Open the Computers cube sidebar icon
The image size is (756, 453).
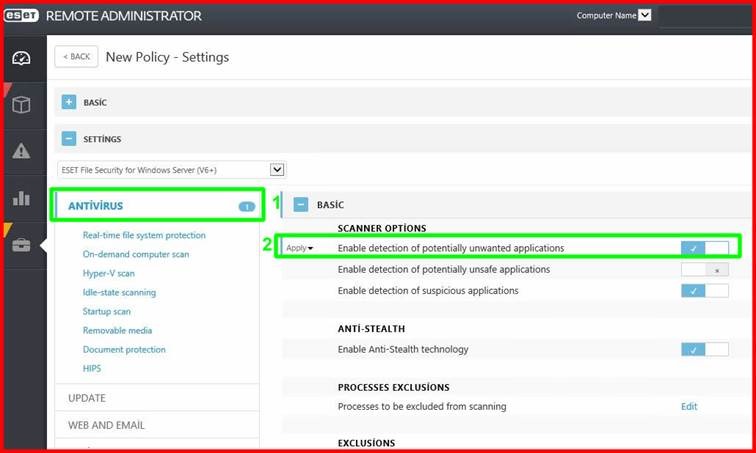pos(21,105)
